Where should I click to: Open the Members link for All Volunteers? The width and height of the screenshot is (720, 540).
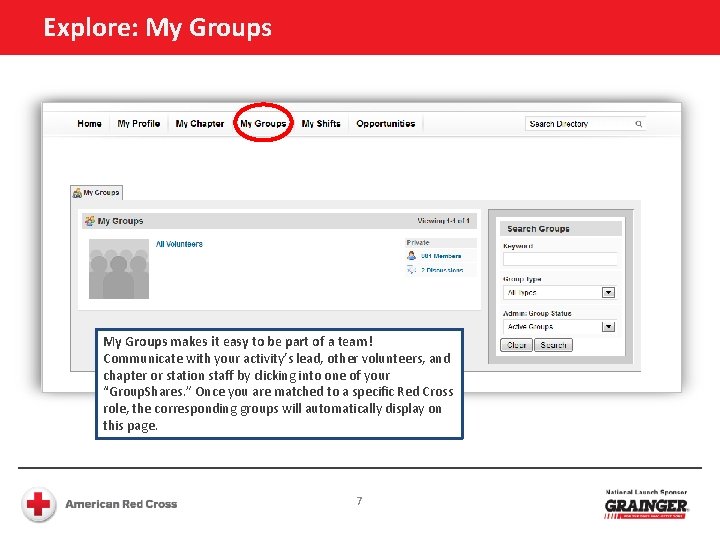coord(441,256)
